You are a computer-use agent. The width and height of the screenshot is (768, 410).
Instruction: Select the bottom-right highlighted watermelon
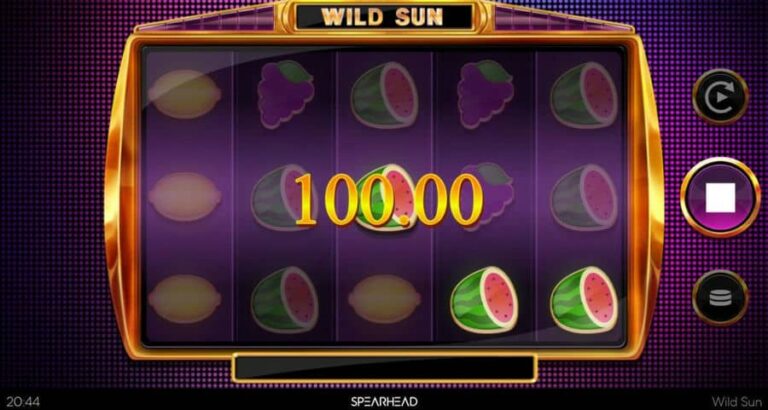[584, 299]
